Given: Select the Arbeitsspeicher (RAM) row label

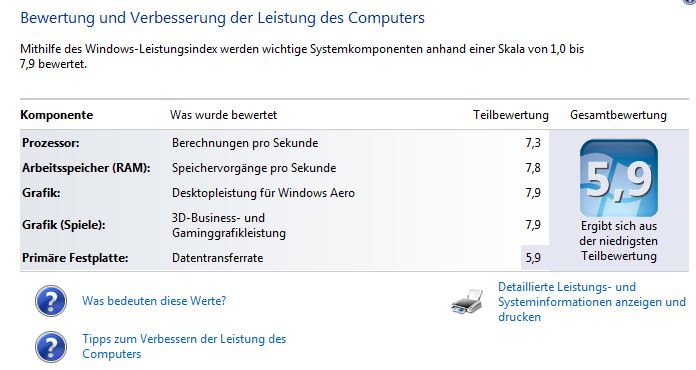Looking at the screenshot, I should tap(86, 168).
